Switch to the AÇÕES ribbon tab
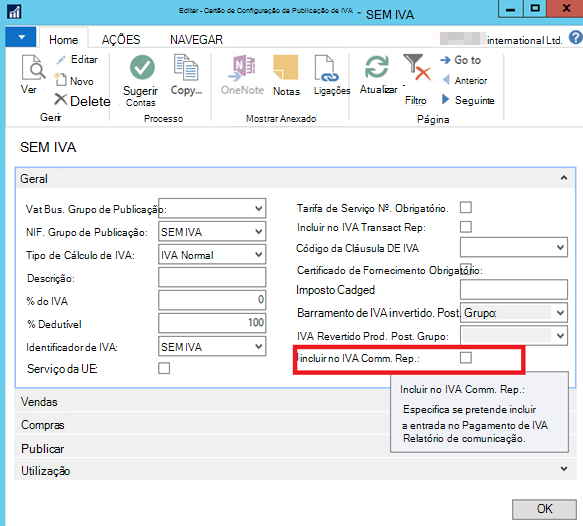Image resolution: width=583 pixels, height=526 pixels. 121,39
